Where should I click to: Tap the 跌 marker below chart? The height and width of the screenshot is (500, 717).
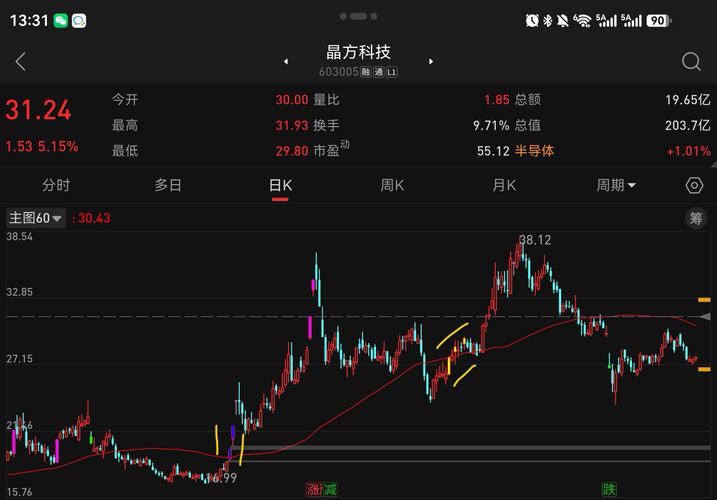point(609,489)
